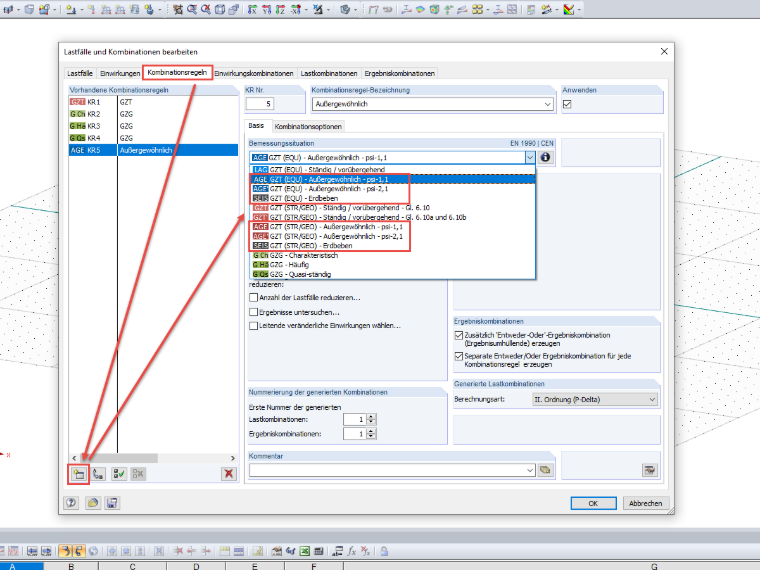Screen dimensions: 760x570
Task: Open the Berechnungsart dropdown
Action: click(652, 399)
